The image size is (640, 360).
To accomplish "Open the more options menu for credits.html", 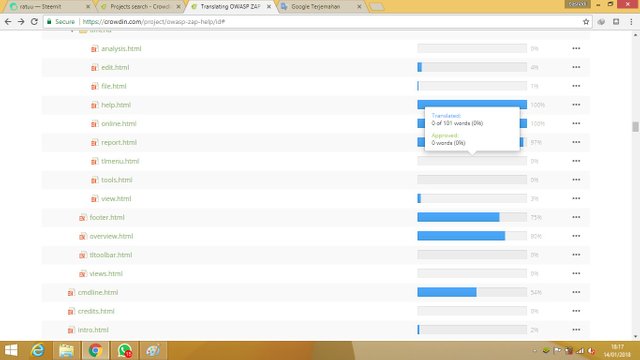I will tap(576, 311).
